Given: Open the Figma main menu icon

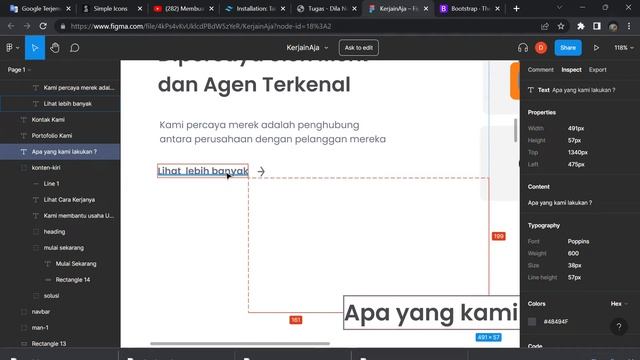Looking at the screenshot, I should click(x=12, y=48).
